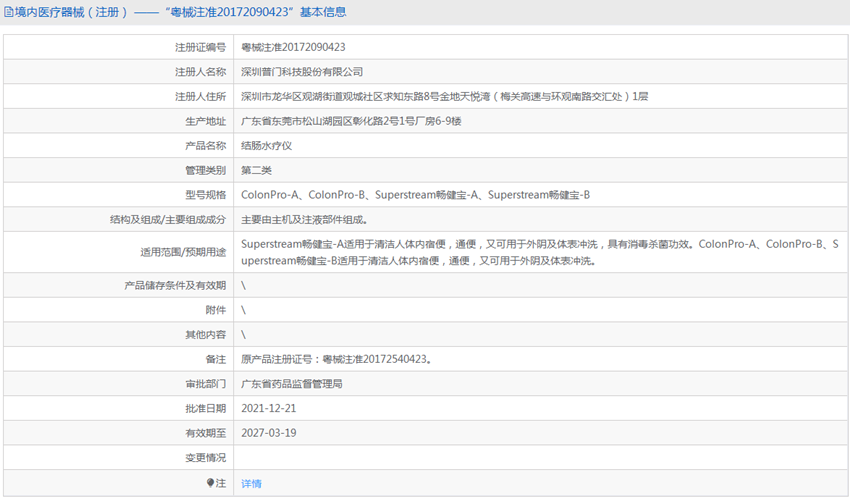The width and height of the screenshot is (850, 498).
Task: Click the 附件 label
Action: pos(216,310)
